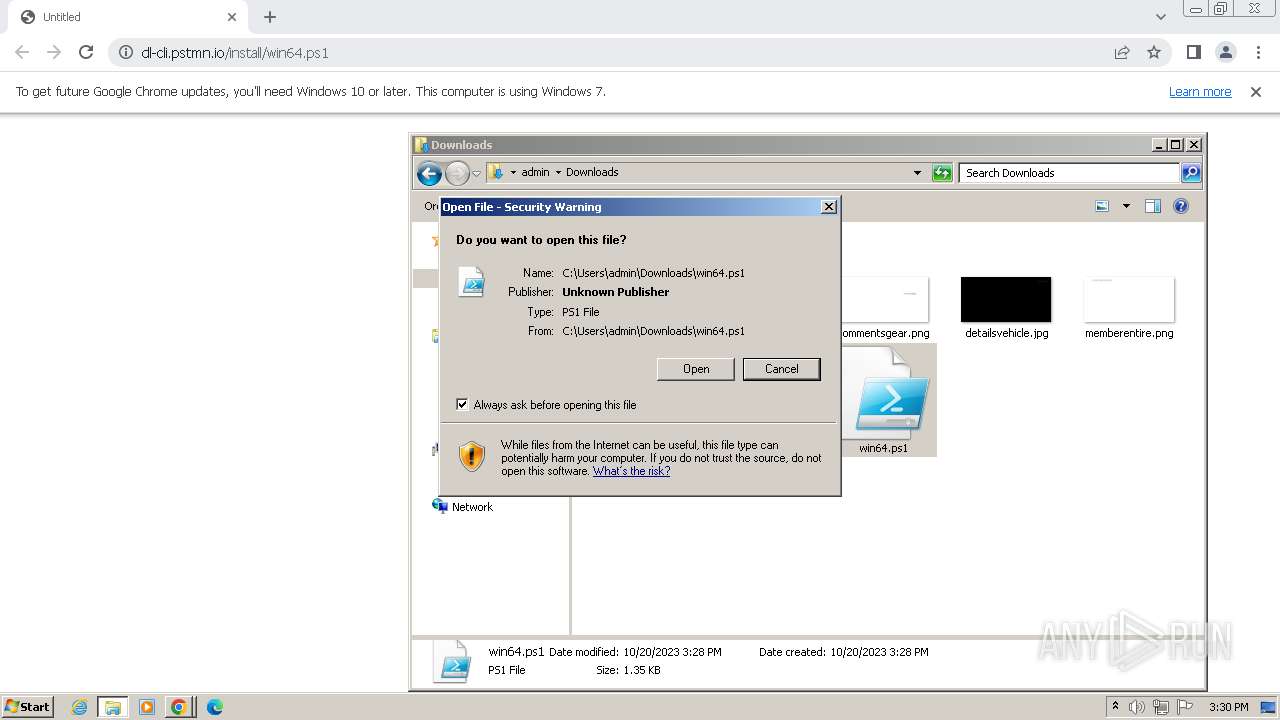Open the Windows Start menu

point(27,706)
